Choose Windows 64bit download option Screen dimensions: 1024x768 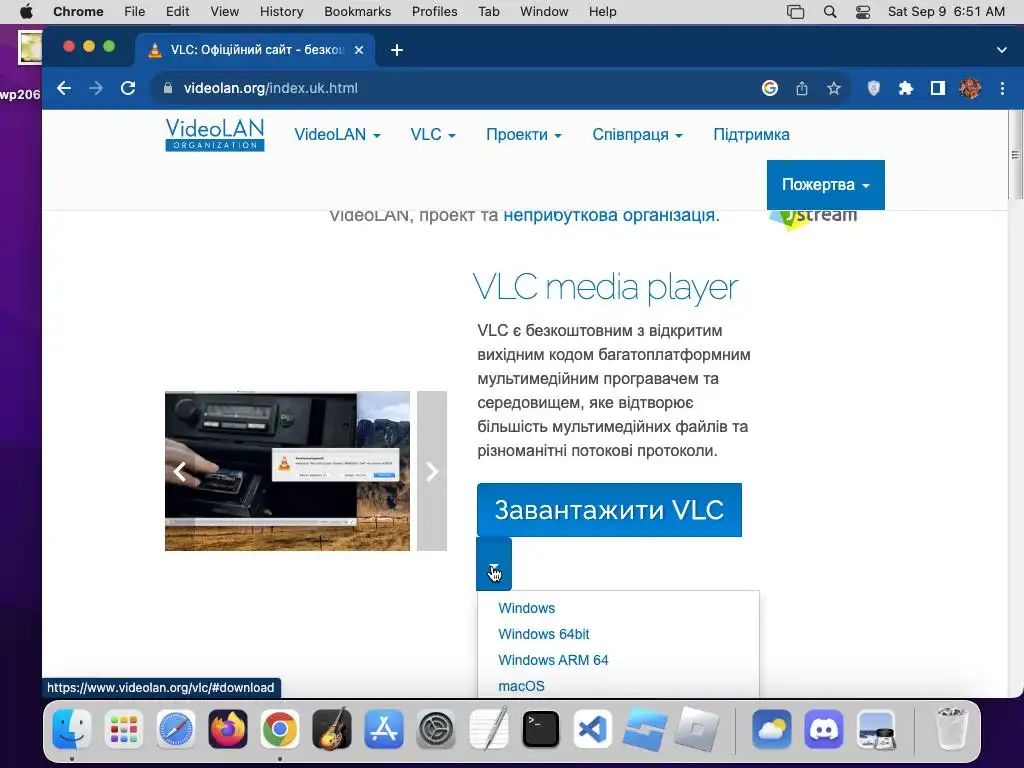point(543,634)
